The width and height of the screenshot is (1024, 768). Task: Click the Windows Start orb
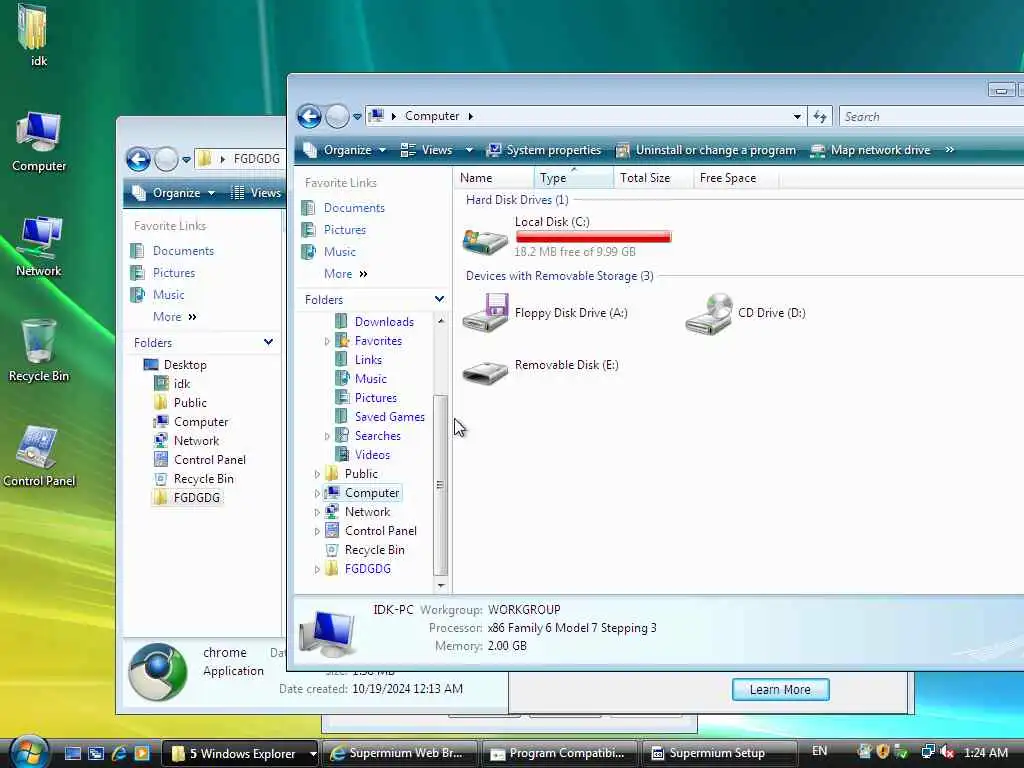[x=29, y=752]
